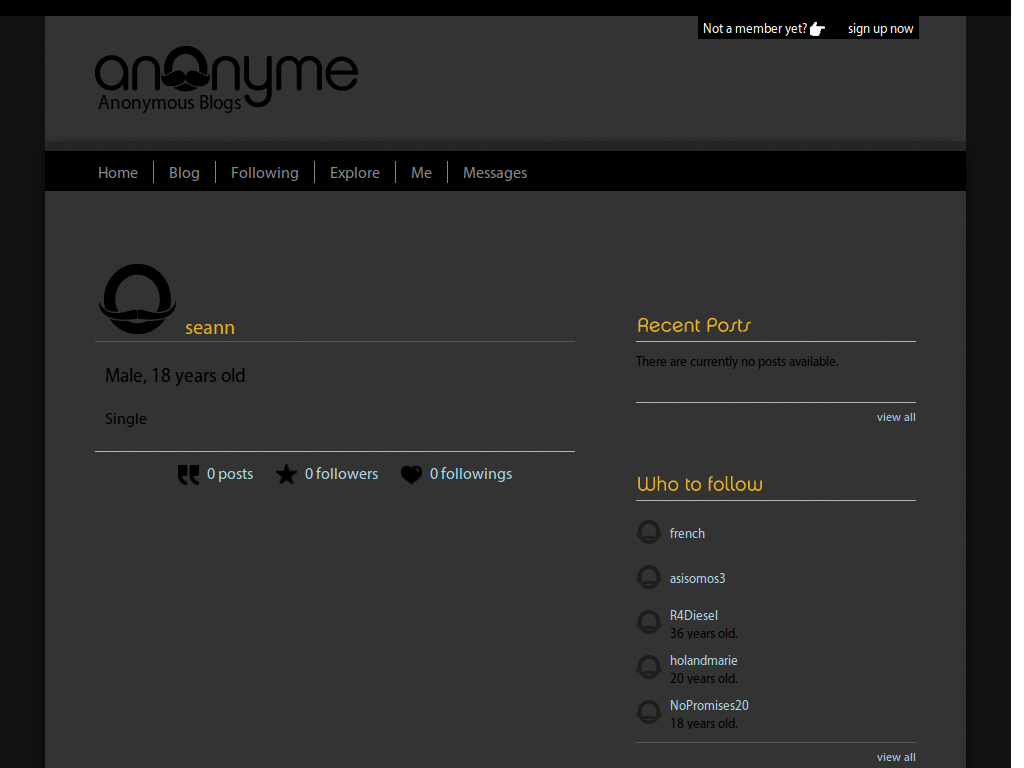The width and height of the screenshot is (1024, 768).
Task: Open the Me profile page
Action: coord(421,172)
